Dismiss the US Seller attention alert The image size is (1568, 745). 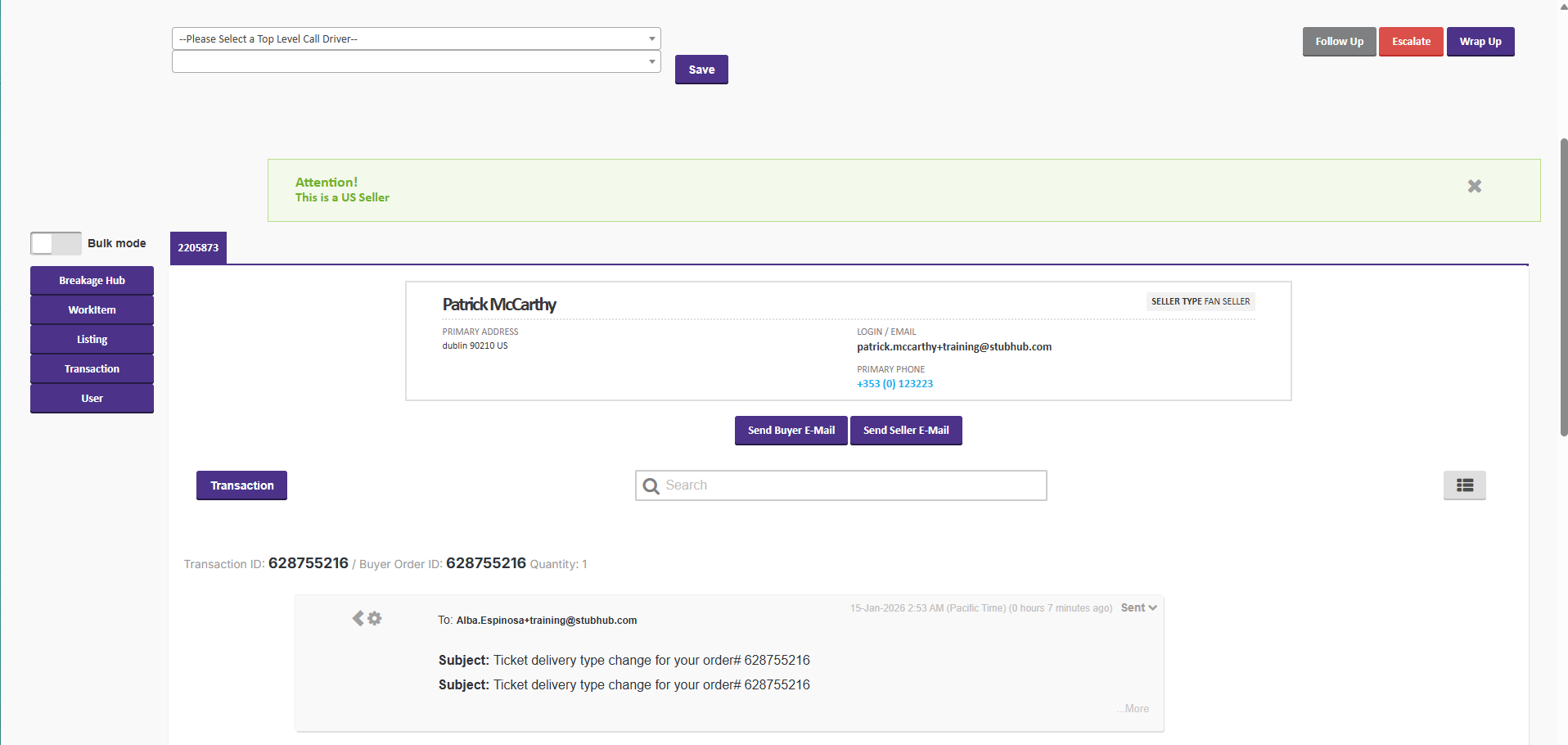[x=1474, y=187]
